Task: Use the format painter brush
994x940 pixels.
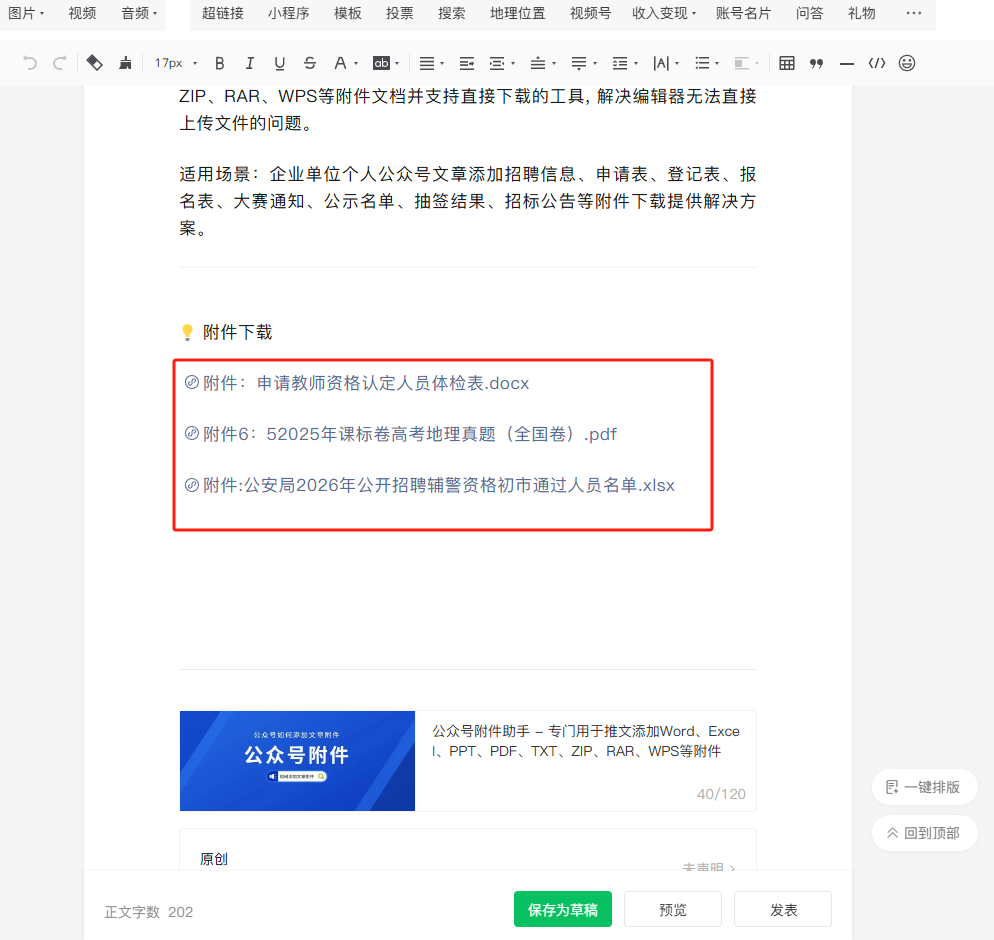Action: [125, 63]
